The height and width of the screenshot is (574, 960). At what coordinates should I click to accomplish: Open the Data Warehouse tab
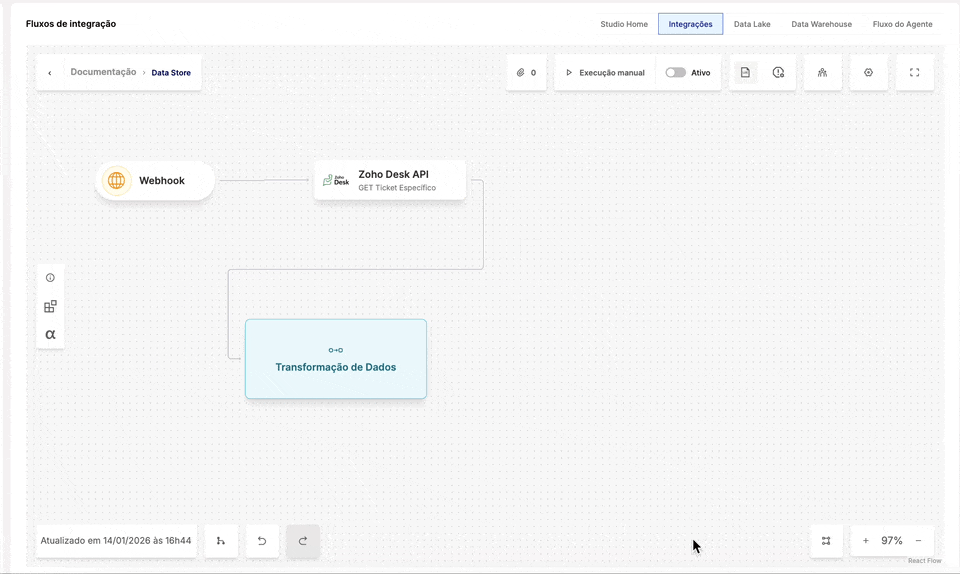pyautogui.click(x=821, y=24)
